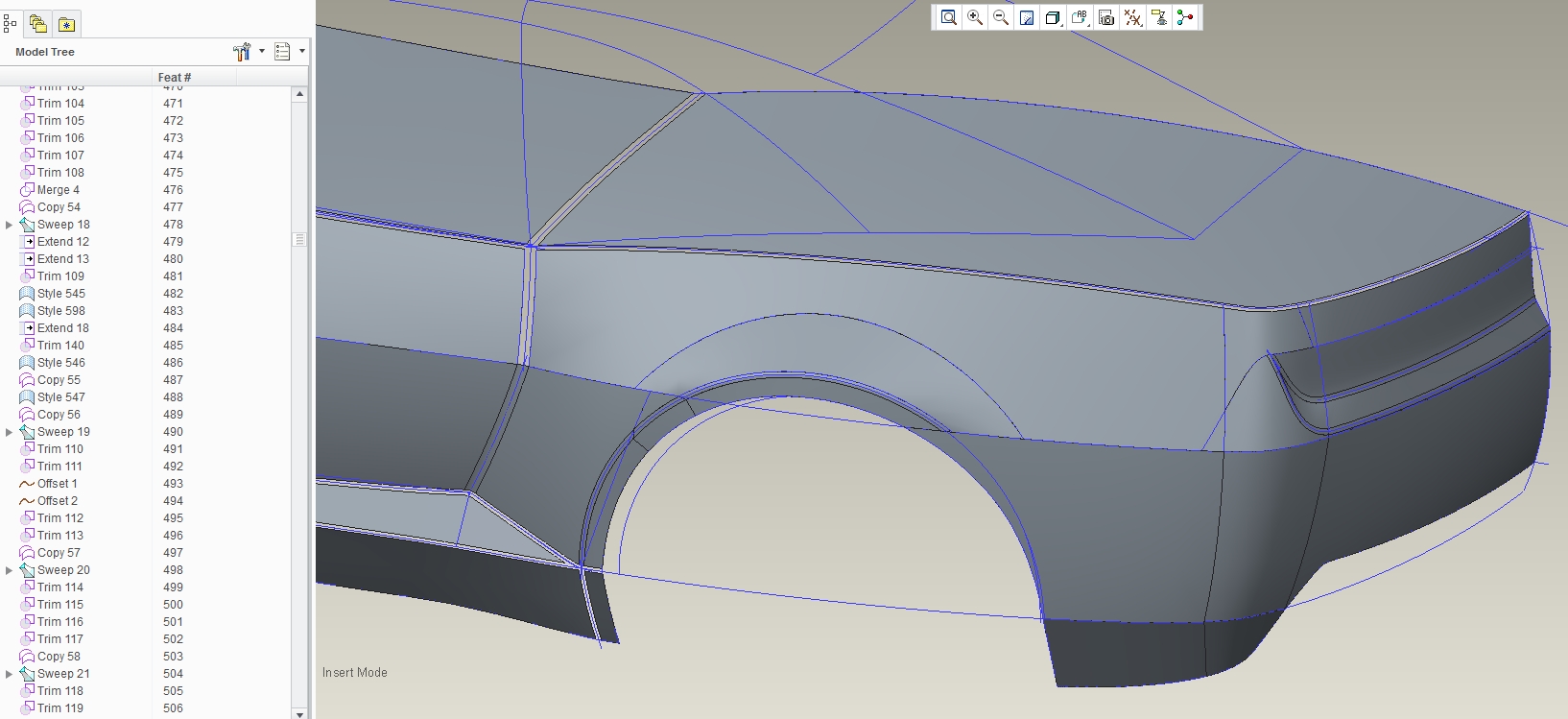Click the Style 598 feature icon

click(27, 310)
